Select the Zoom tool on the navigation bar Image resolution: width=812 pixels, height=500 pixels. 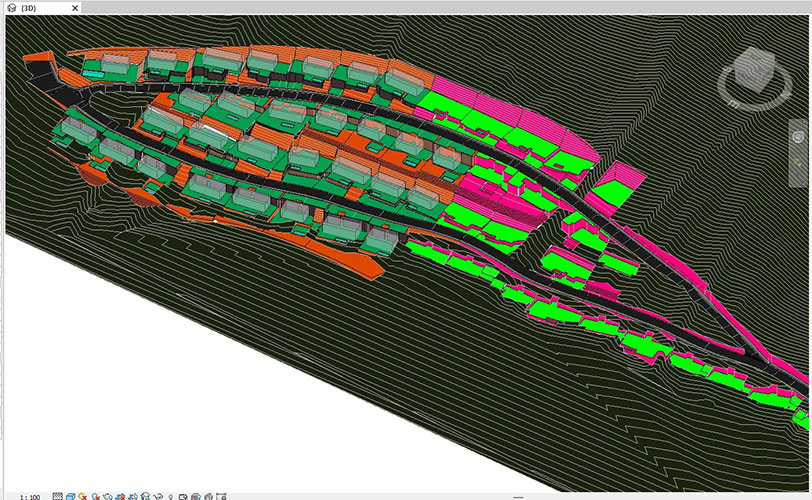coord(799,163)
